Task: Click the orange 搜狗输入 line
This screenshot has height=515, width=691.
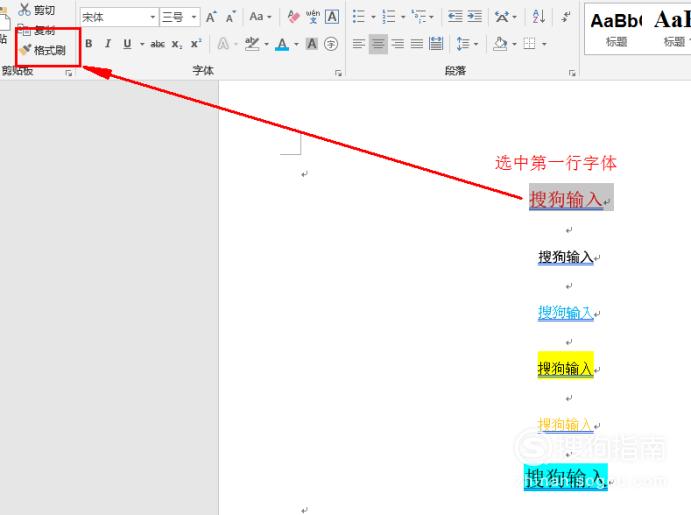Action: point(565,425)
